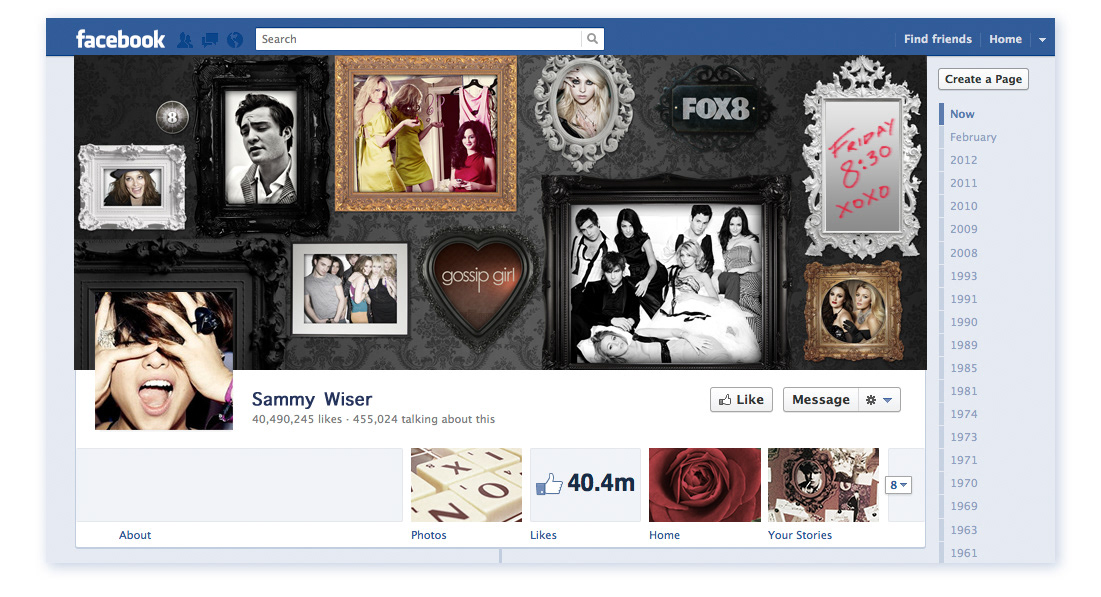
Task: Jump to 1985 on timeline
Action: [x=963, y=368]
